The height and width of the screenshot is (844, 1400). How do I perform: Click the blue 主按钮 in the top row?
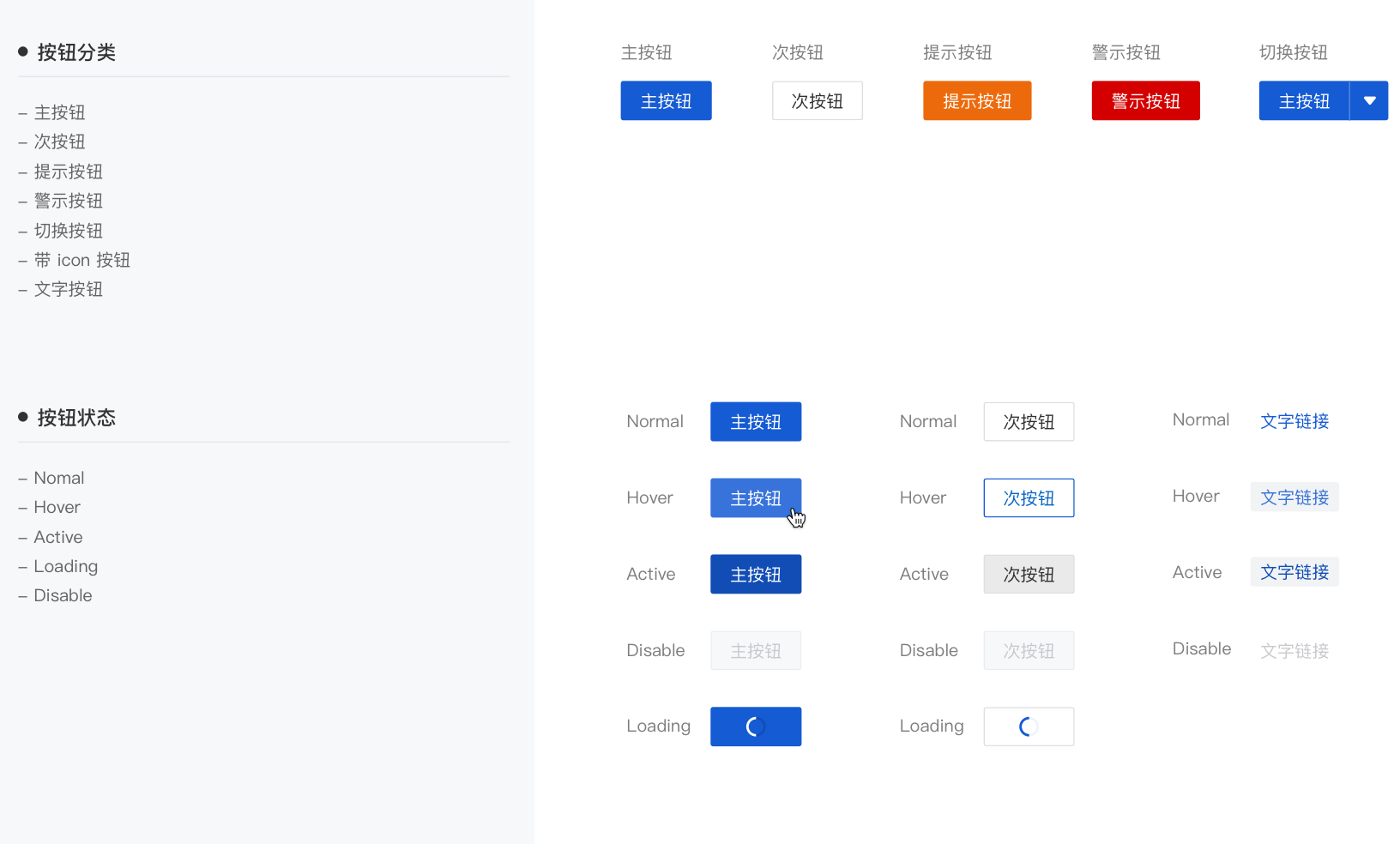pos(667,101)
